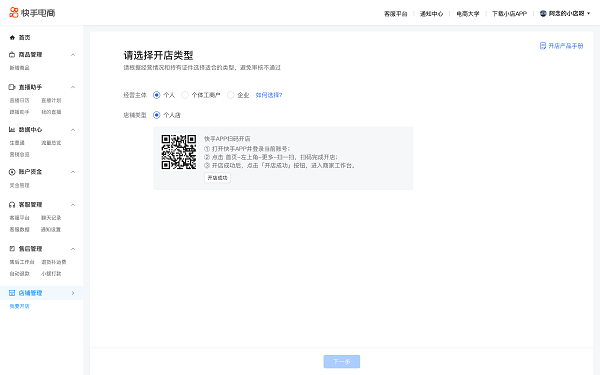Click the 客服管理 headset icon
Viewport: 600px width, 375px height.
12,205
